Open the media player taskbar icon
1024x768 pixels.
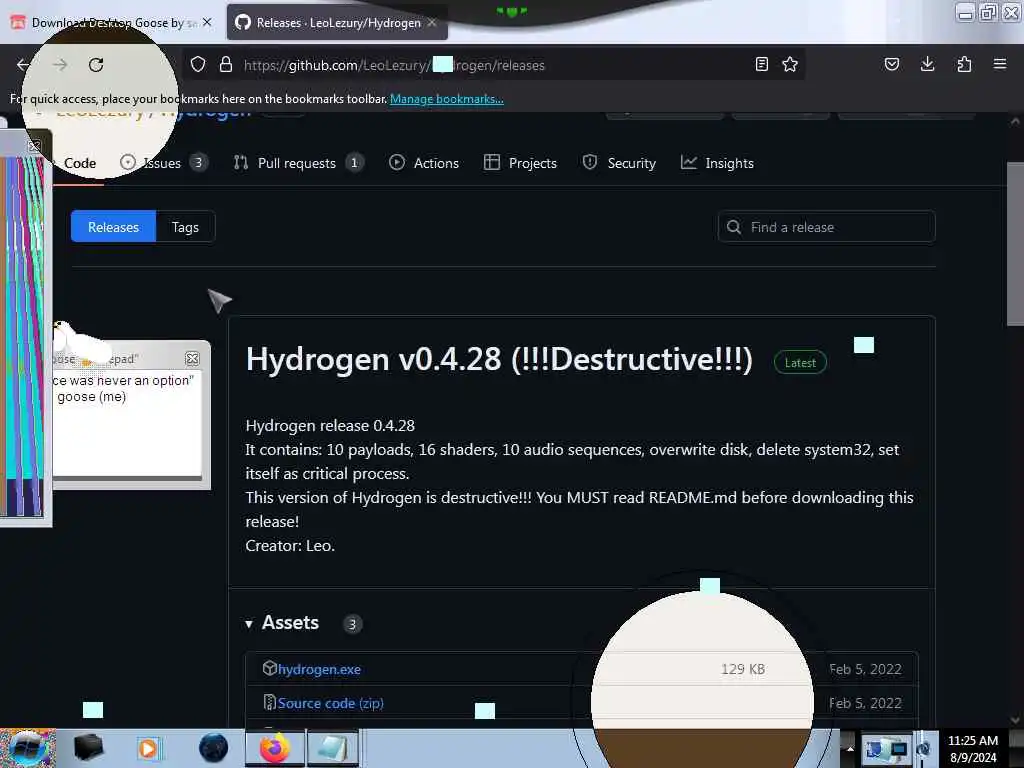click(148, 748)
